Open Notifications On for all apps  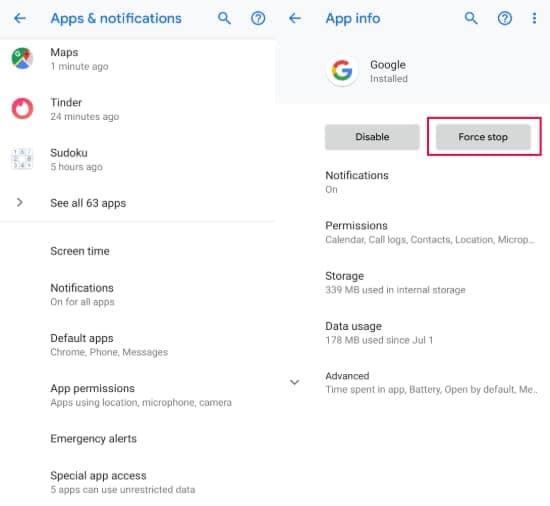coord(138,295)
